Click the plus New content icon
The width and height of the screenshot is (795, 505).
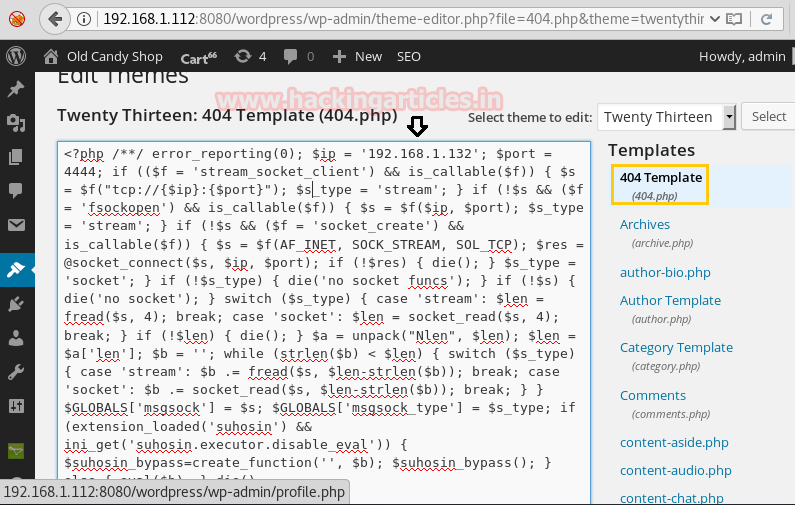pyautogui.click(x=339, y=56)
